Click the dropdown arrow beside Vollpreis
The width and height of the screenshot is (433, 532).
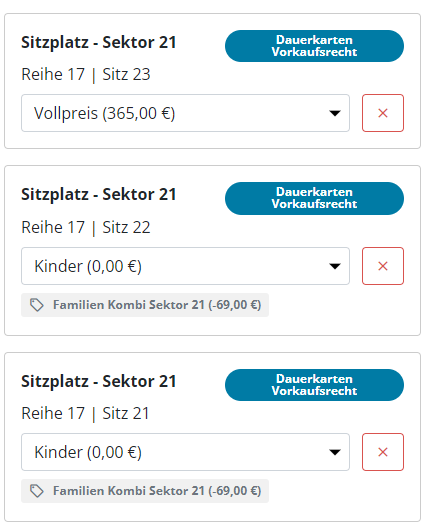[x=335, y=113]
